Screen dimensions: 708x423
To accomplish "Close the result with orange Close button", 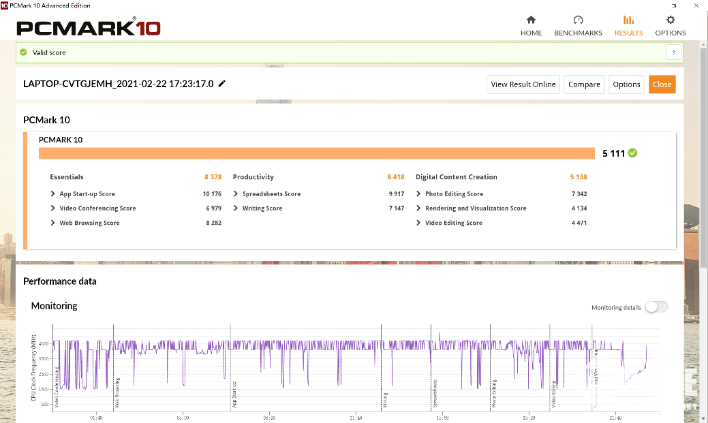I will point(662,84).
